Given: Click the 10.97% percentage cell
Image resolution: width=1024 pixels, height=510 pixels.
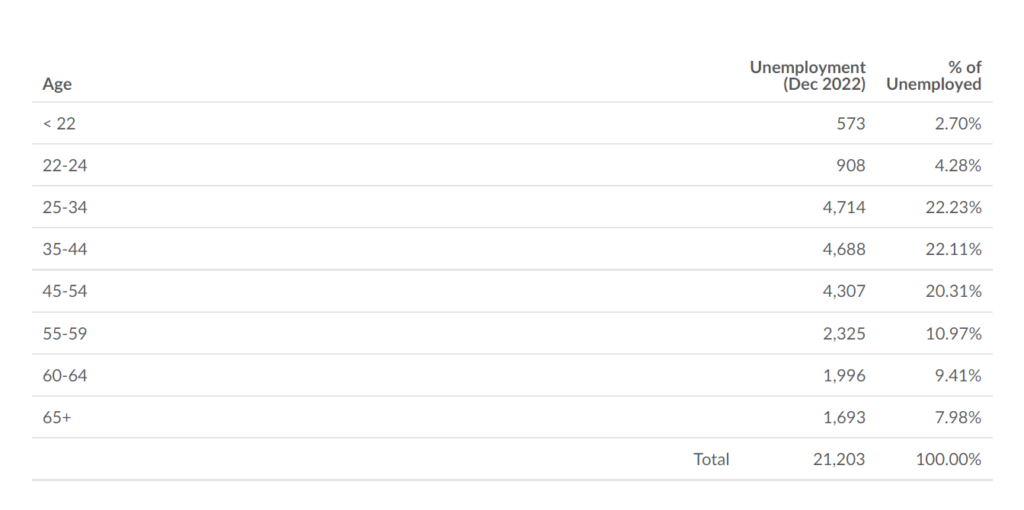Looking at the screenshot, I should (953, 333).
